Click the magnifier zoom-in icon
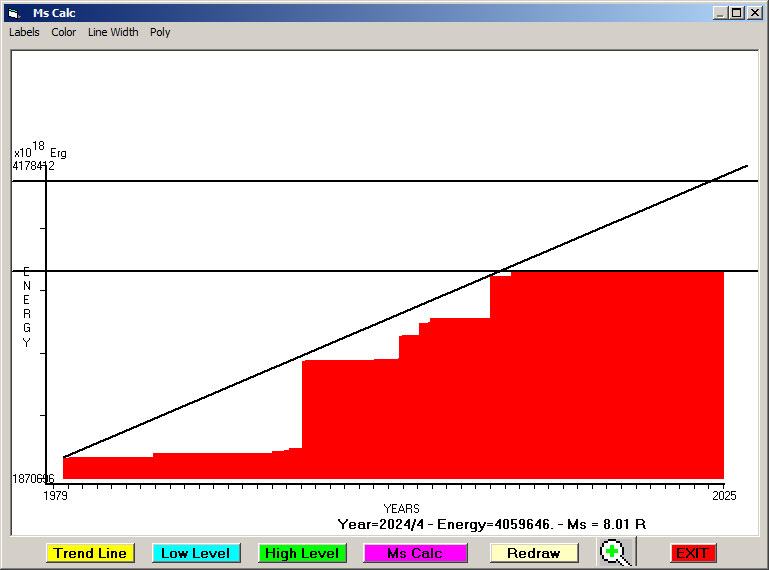The height and width of the screenshot is (570, 769). 617,552
